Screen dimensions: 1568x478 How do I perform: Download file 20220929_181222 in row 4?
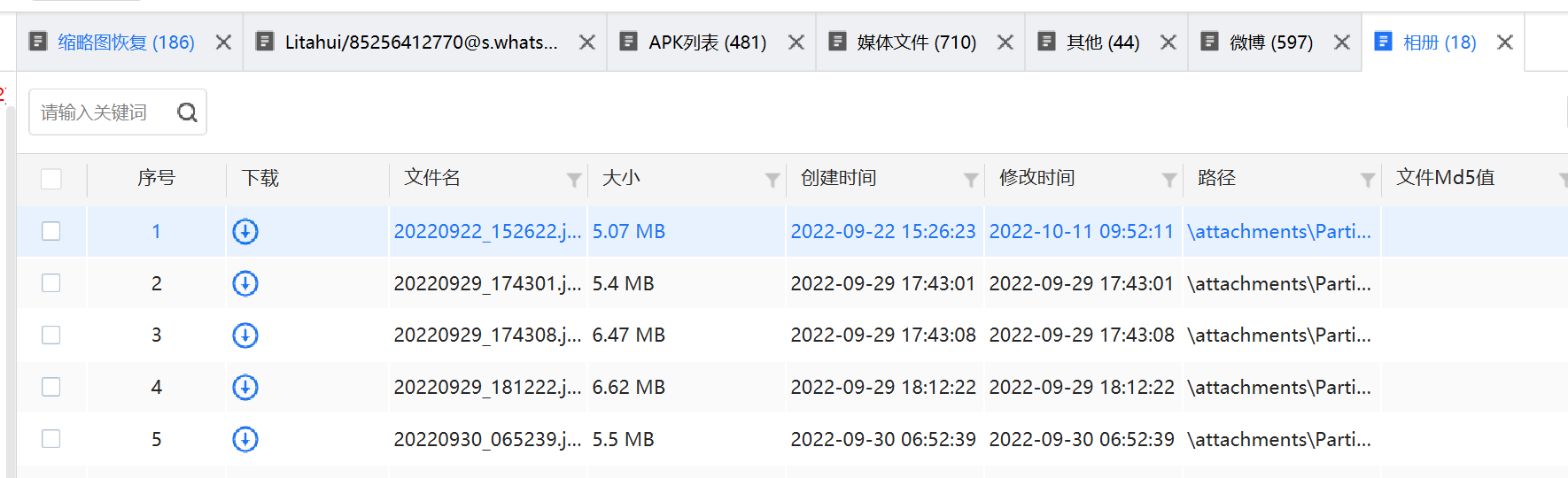(x=245, y=387)
